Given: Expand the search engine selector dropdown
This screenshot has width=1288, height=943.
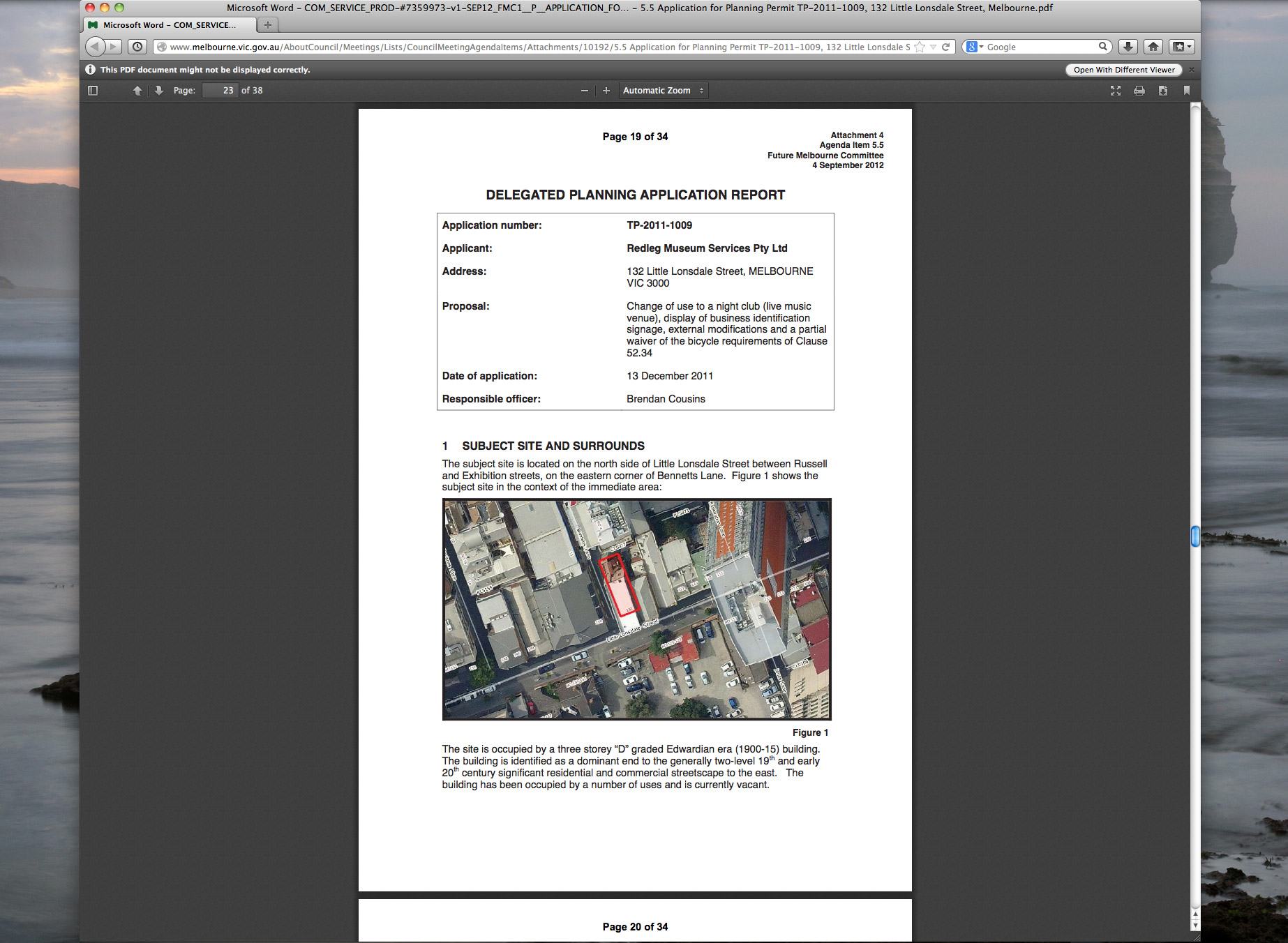Looking at the screenshot, I should (975, 47).
